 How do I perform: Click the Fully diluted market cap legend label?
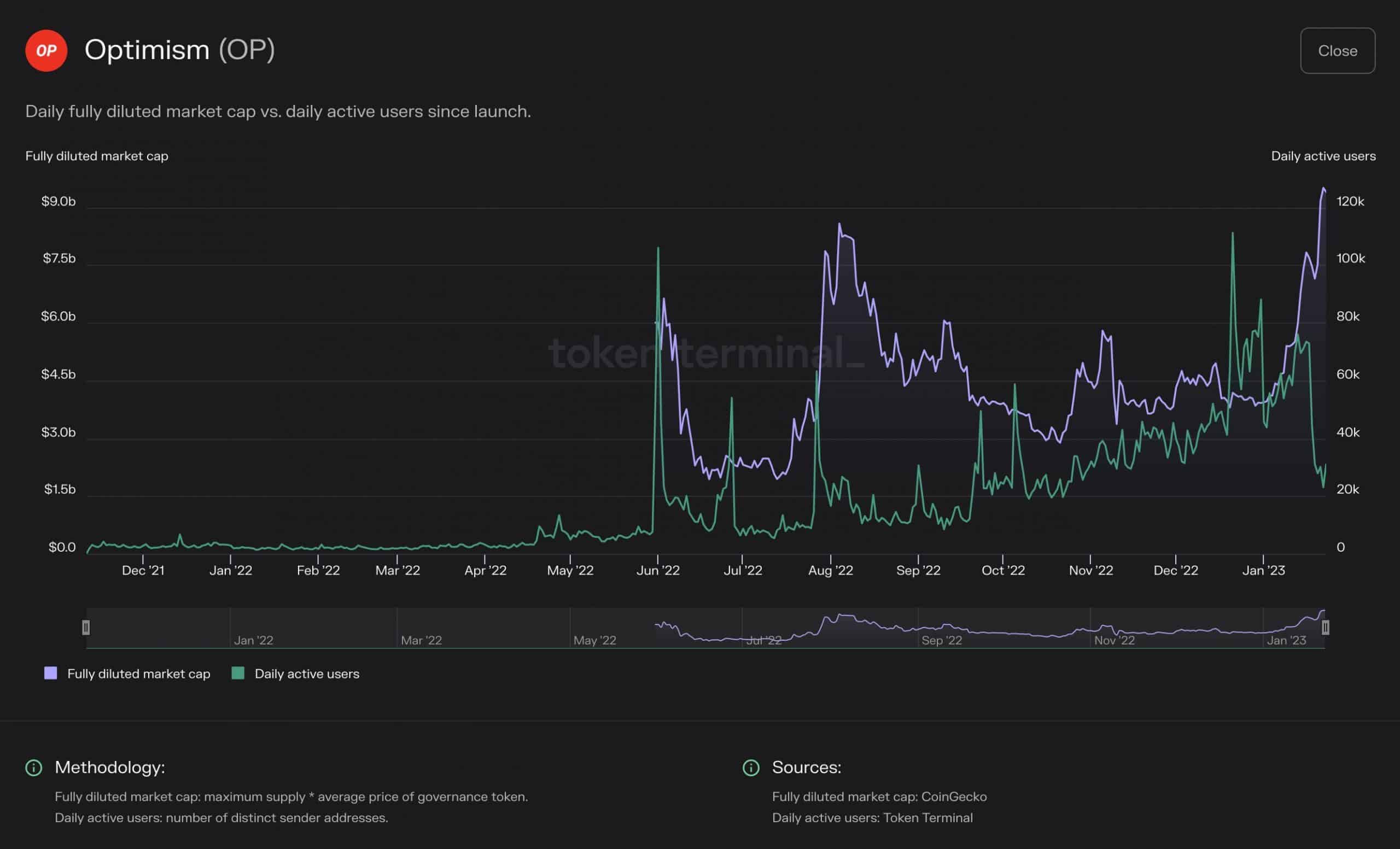[x=139, y=674]
